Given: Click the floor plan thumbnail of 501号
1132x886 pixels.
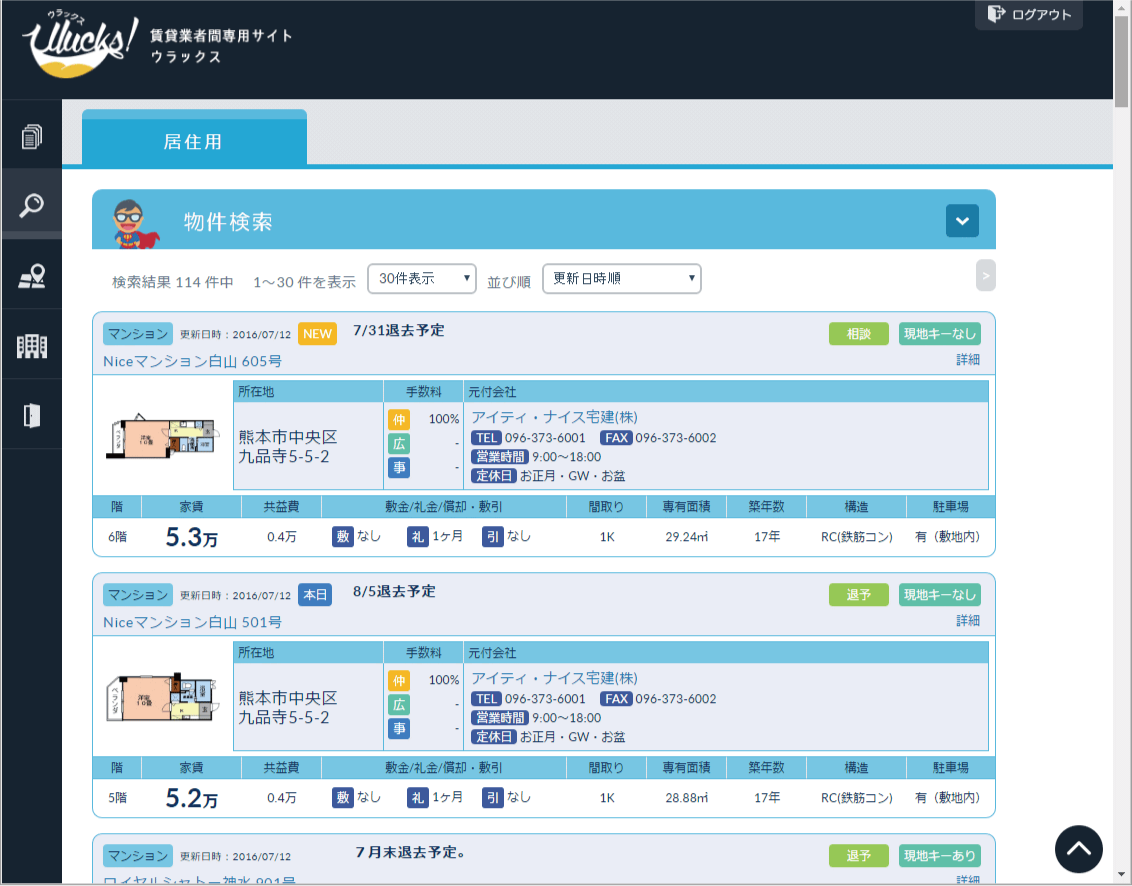Looking at the screenshot, I should [161, 697].
